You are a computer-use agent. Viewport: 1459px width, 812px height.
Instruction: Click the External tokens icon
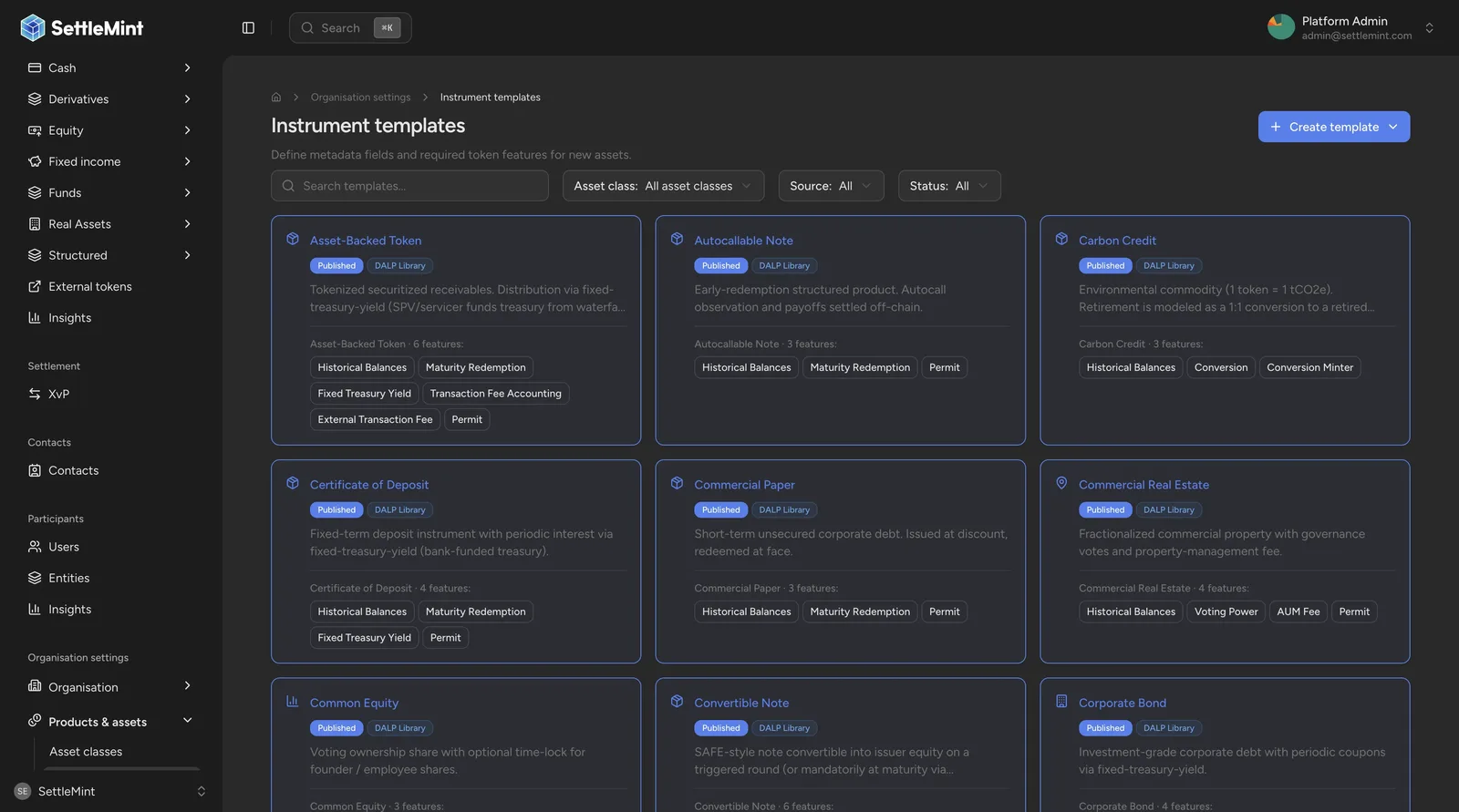[x=35, y=286]
